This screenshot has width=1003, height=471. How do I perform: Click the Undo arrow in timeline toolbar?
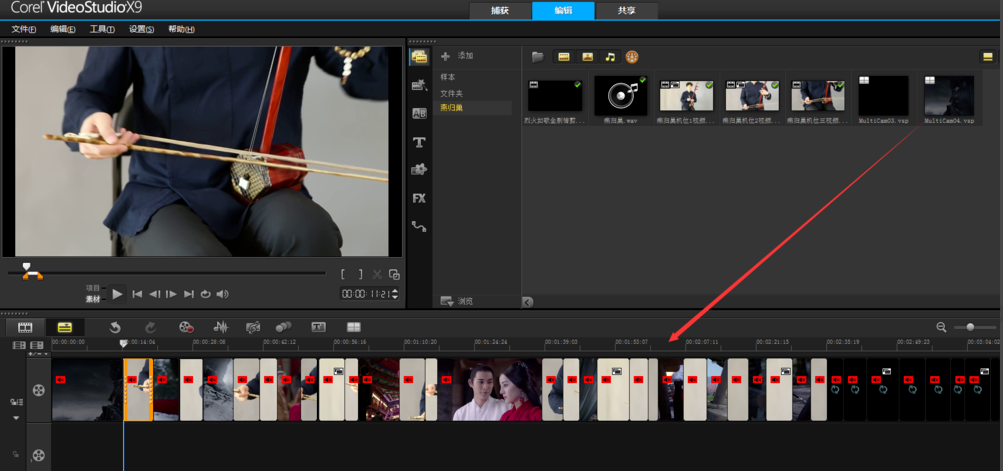[x=115, y=327]
